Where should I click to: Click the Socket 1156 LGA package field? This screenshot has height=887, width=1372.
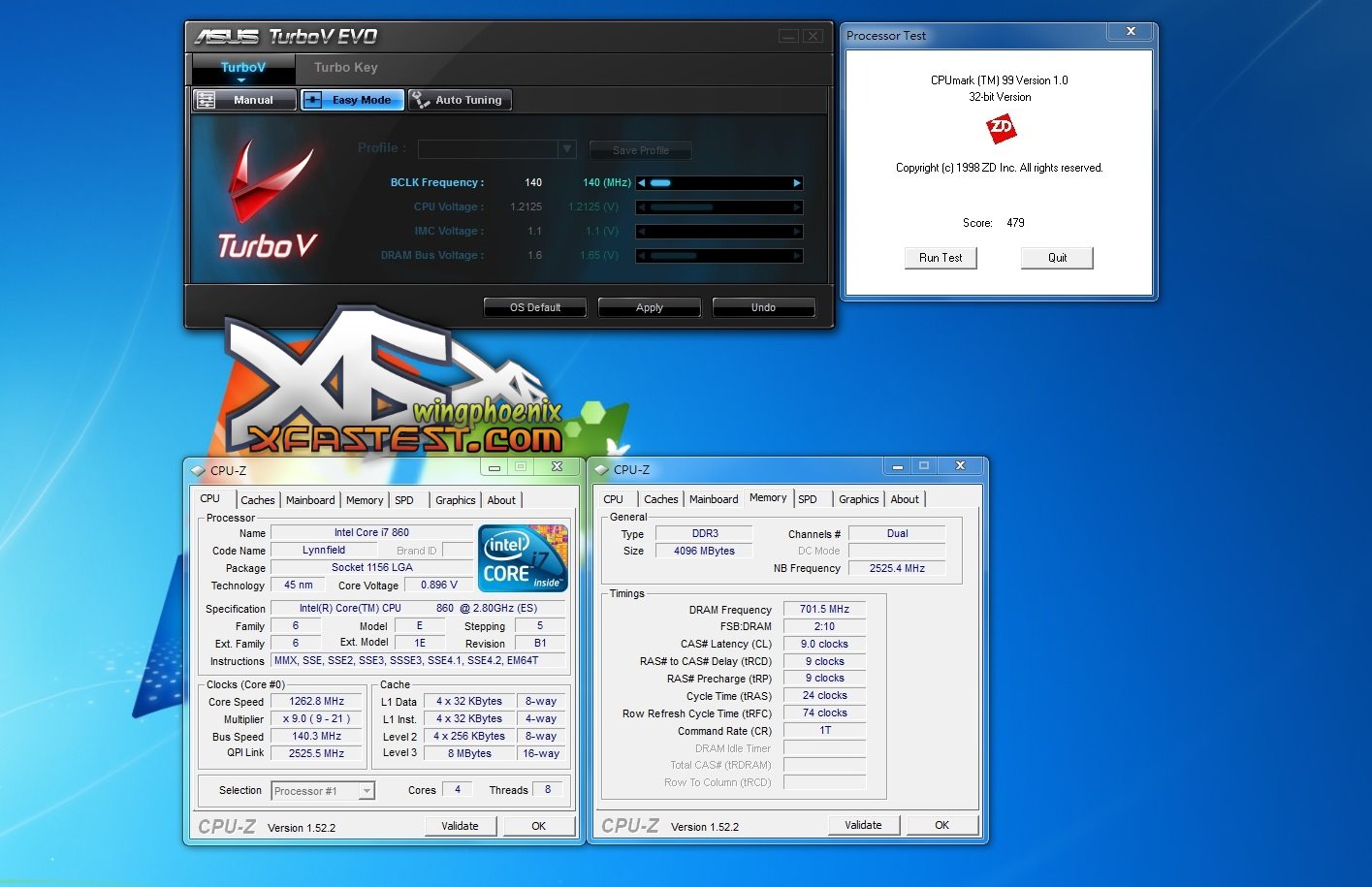point(371,567)
